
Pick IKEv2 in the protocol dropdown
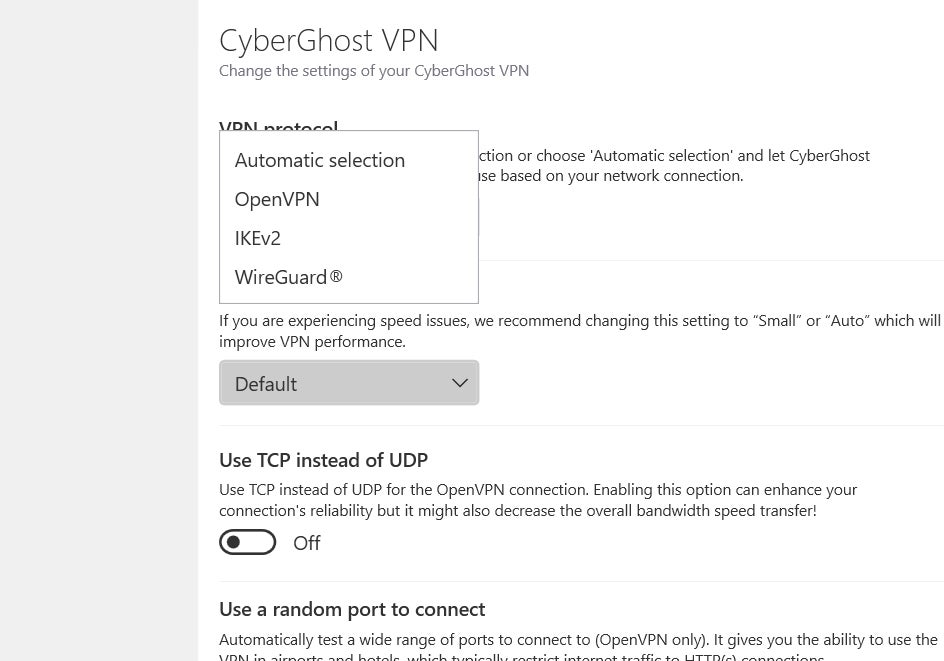tap(257, 238)
